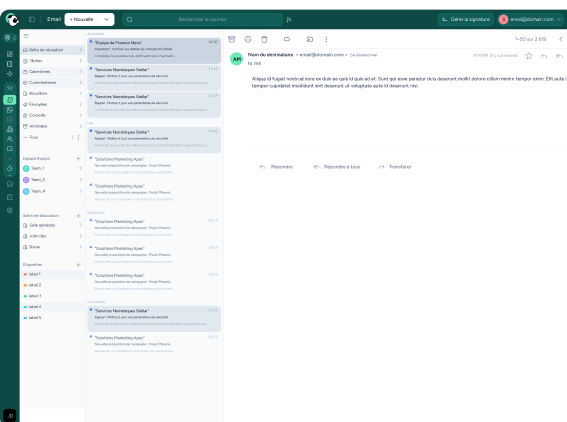Viewport: 567px width, 422px height.
Task: Expand the workspace switcher at top of left rail
Action: click(x=10, y=38)
